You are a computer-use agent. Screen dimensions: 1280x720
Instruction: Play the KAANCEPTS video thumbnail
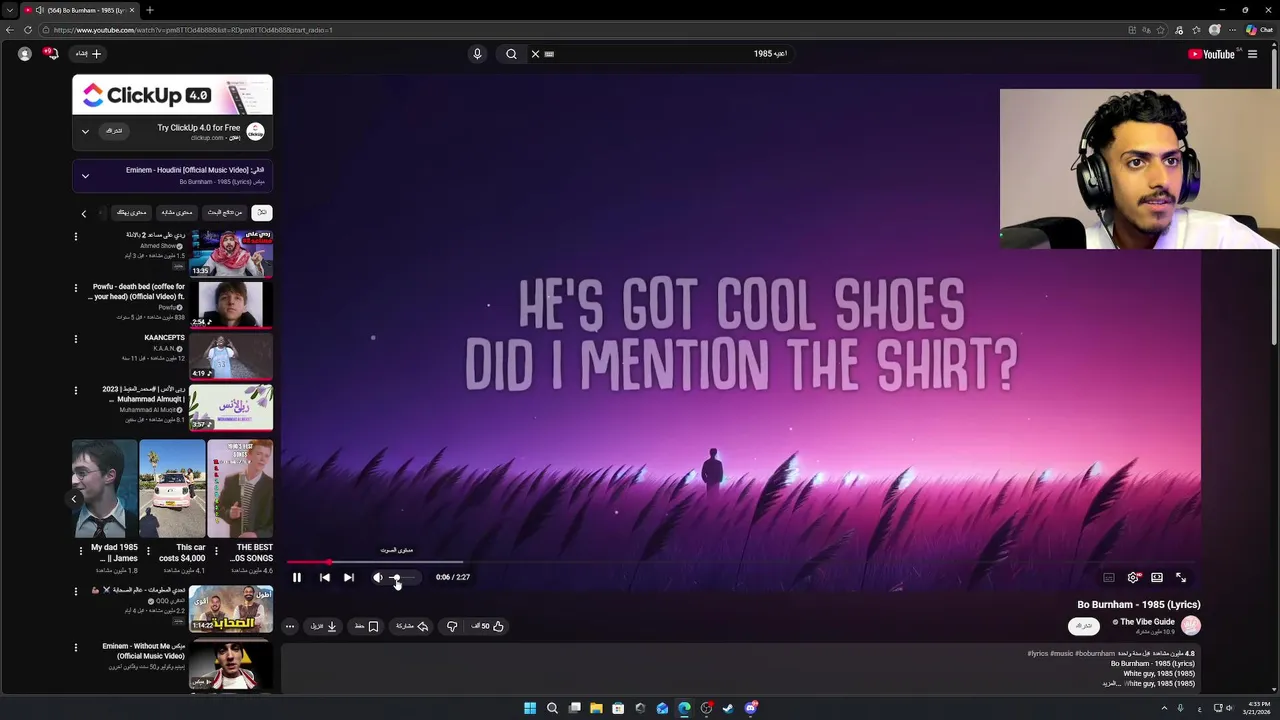pos(231,355)
